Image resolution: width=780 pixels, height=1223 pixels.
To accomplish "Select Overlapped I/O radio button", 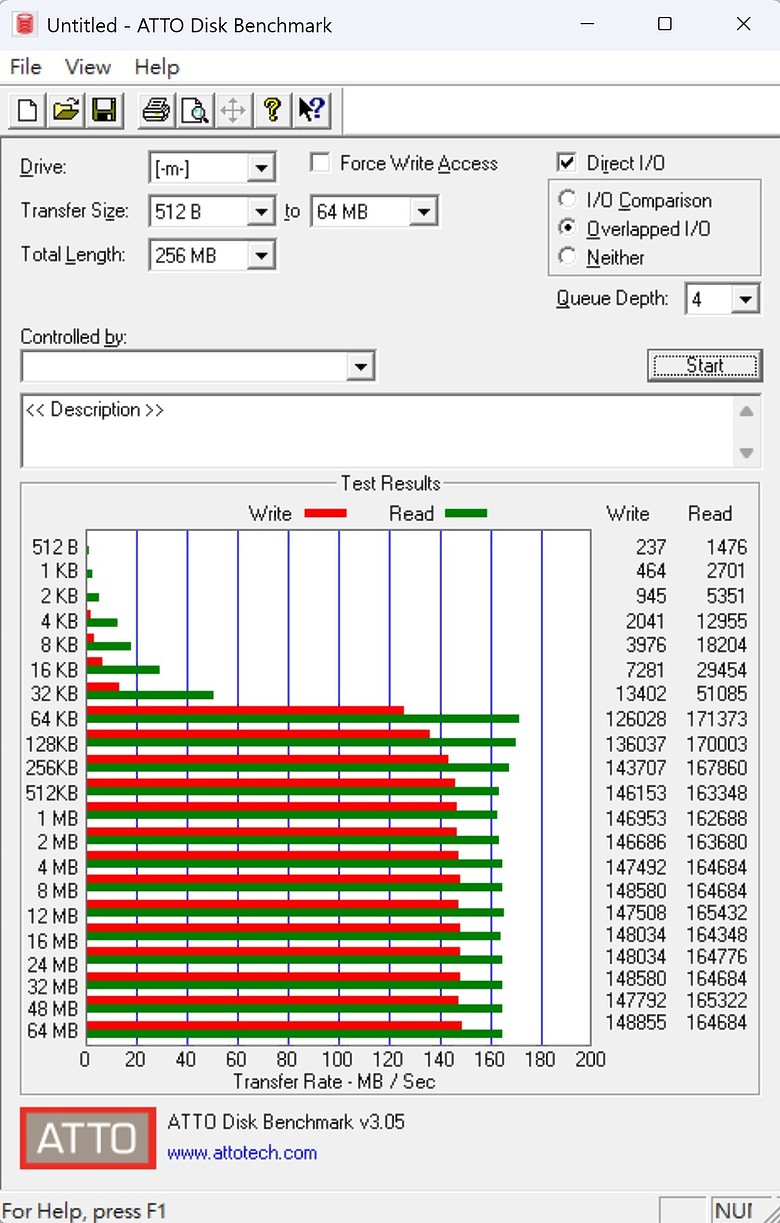I will point(568,228).
